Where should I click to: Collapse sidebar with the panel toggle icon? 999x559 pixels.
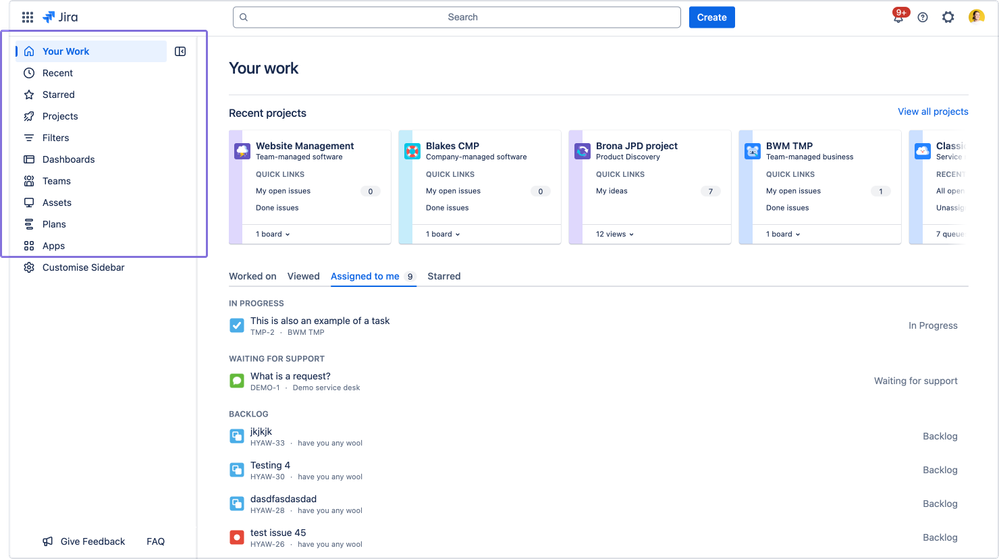point(180,52)
